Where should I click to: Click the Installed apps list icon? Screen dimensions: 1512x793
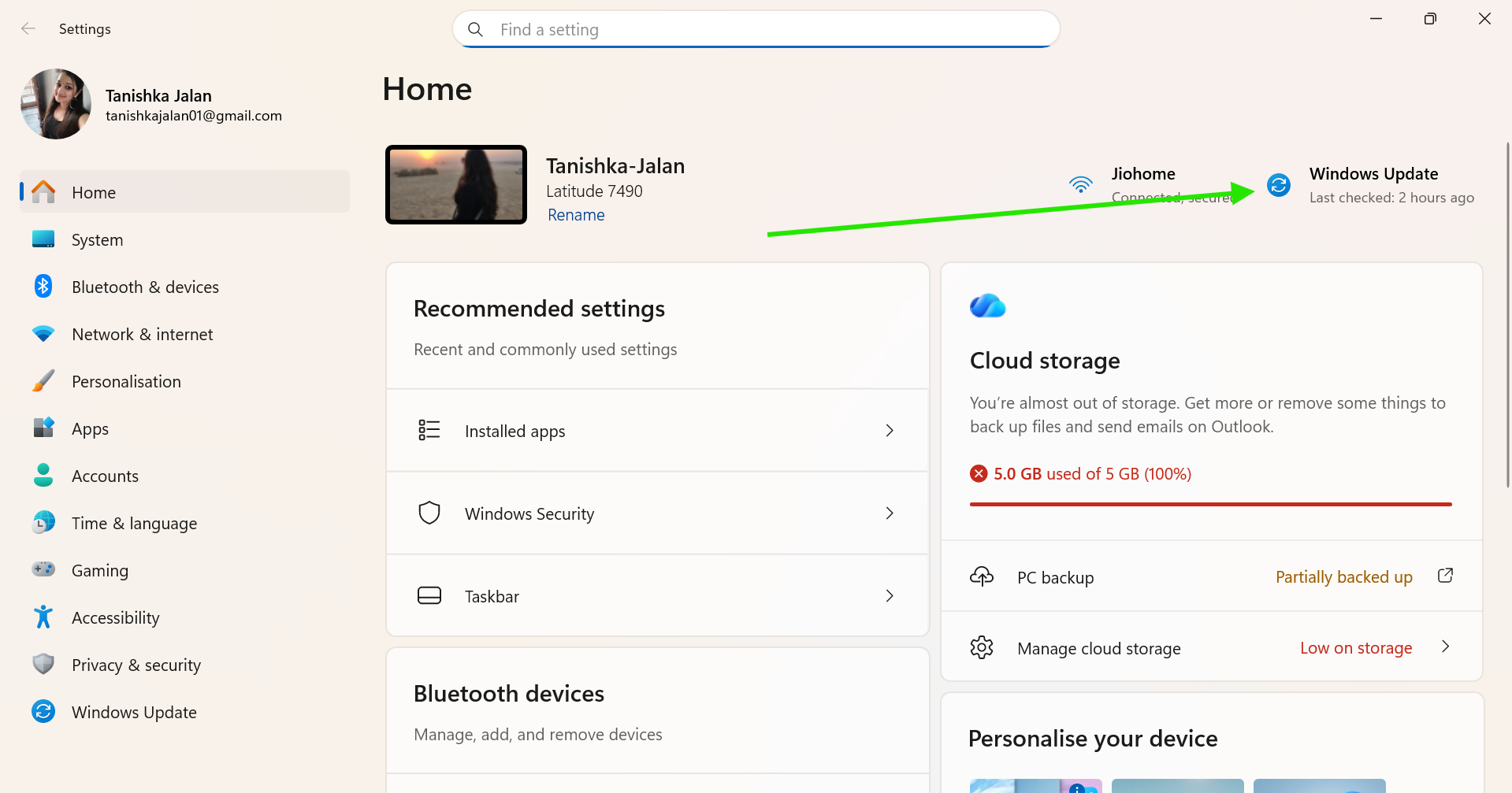[429, 430]
